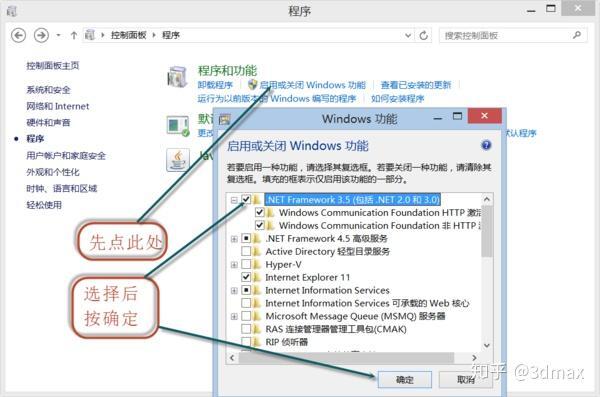The height and width of the screenshot is (397, 600).
Task: Open 外观和个性化 category
Action: coord(53,172)
